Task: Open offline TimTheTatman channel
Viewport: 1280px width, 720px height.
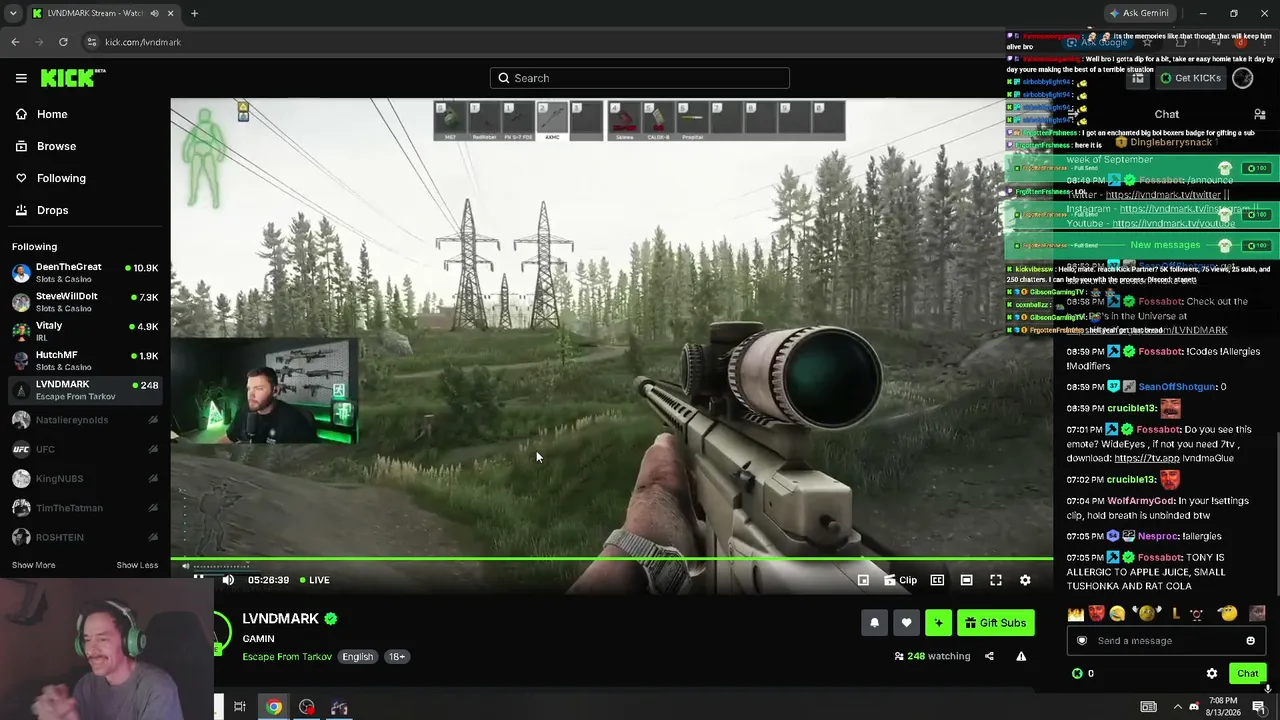Action: coord(85,508)
